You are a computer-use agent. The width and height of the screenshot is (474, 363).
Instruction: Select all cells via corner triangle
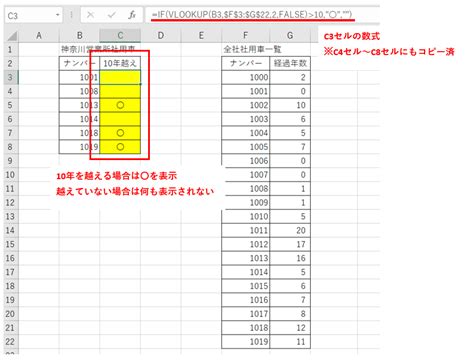[x=12, y=36]
